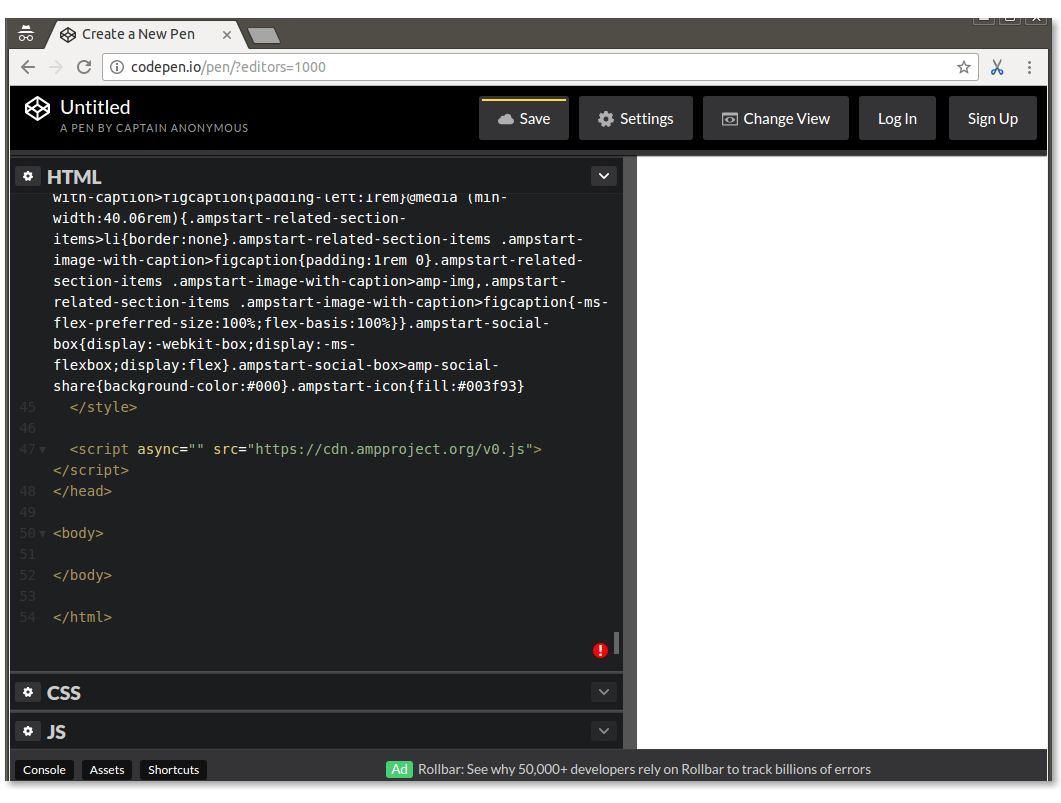This screenshot has height=803, width=1061.
Task: Reload the page
Action: [84, 67]
